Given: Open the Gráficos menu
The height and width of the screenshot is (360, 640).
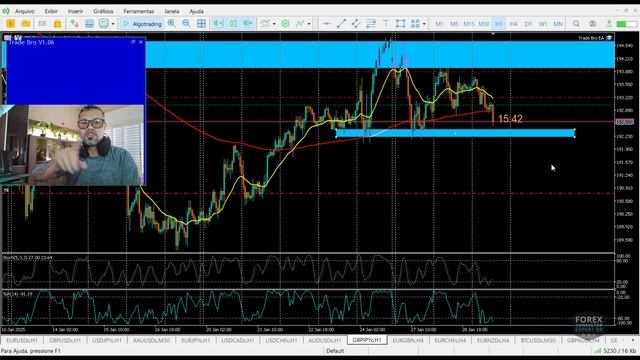Looking at the screenshot, I should [103, 11].
